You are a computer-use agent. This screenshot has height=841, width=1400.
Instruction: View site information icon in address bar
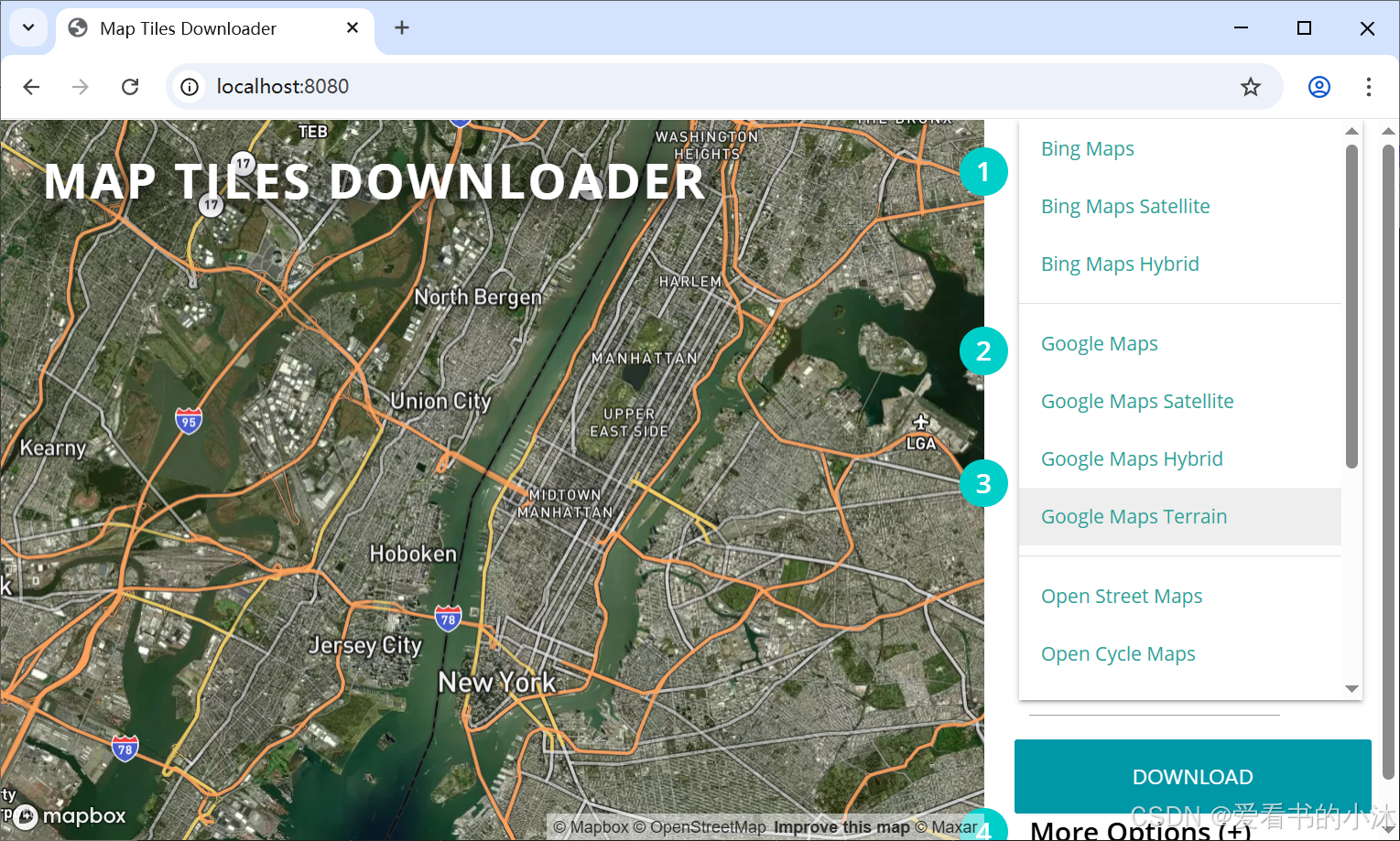(190, 87)
